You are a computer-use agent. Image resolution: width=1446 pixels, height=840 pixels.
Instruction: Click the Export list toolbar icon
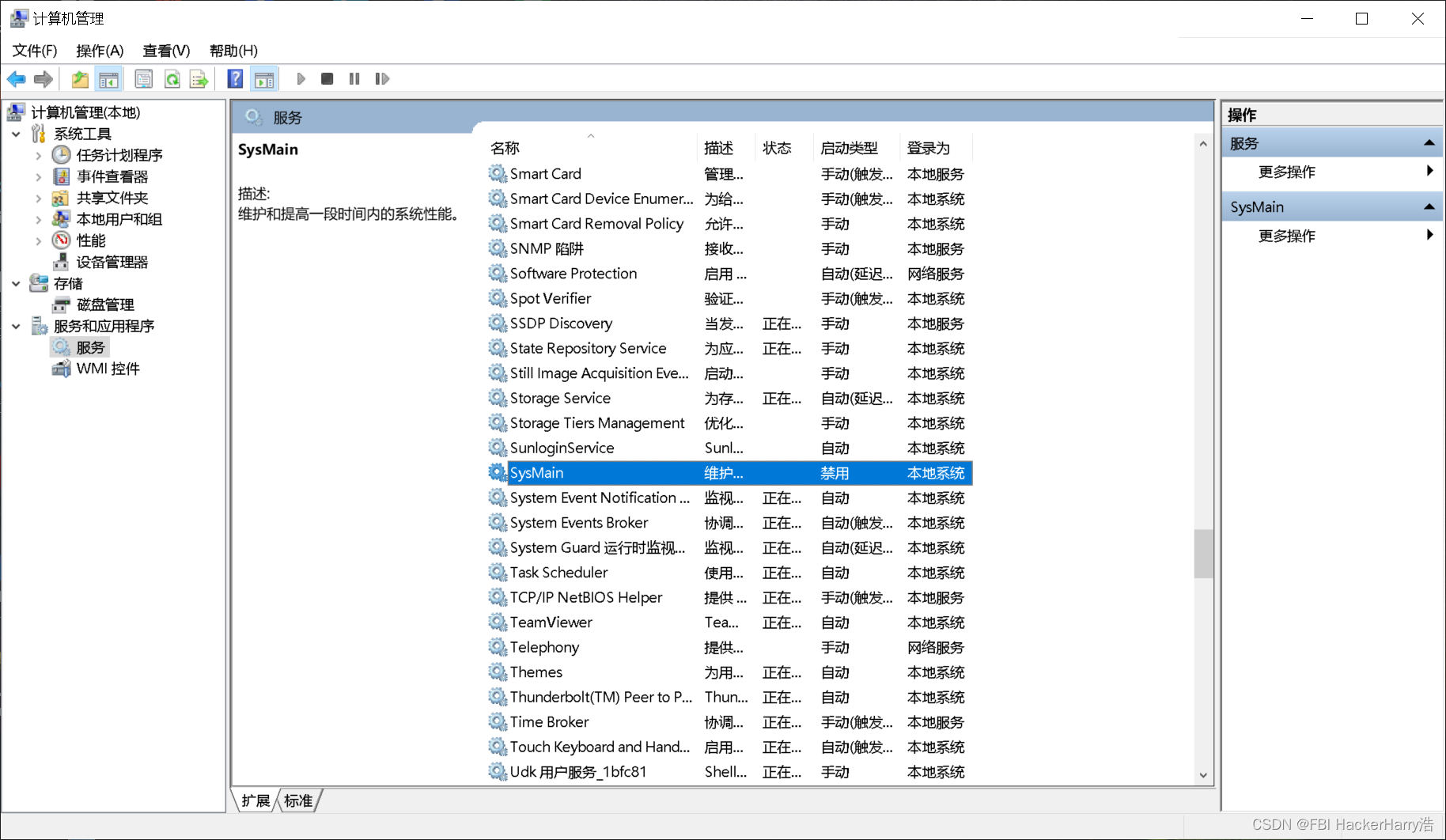click(x=199, y=79)
